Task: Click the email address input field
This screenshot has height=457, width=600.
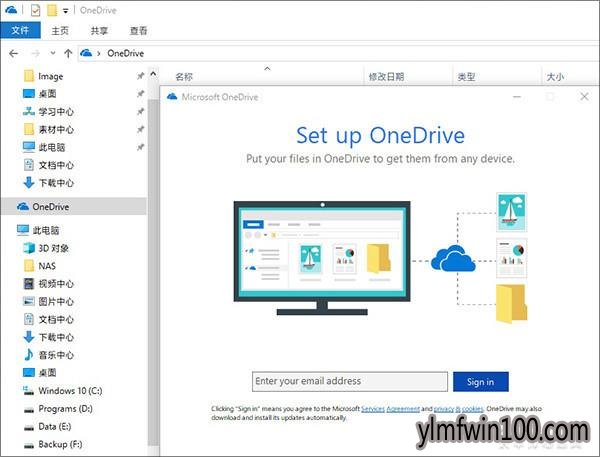Action: click(x=350, y=381)
